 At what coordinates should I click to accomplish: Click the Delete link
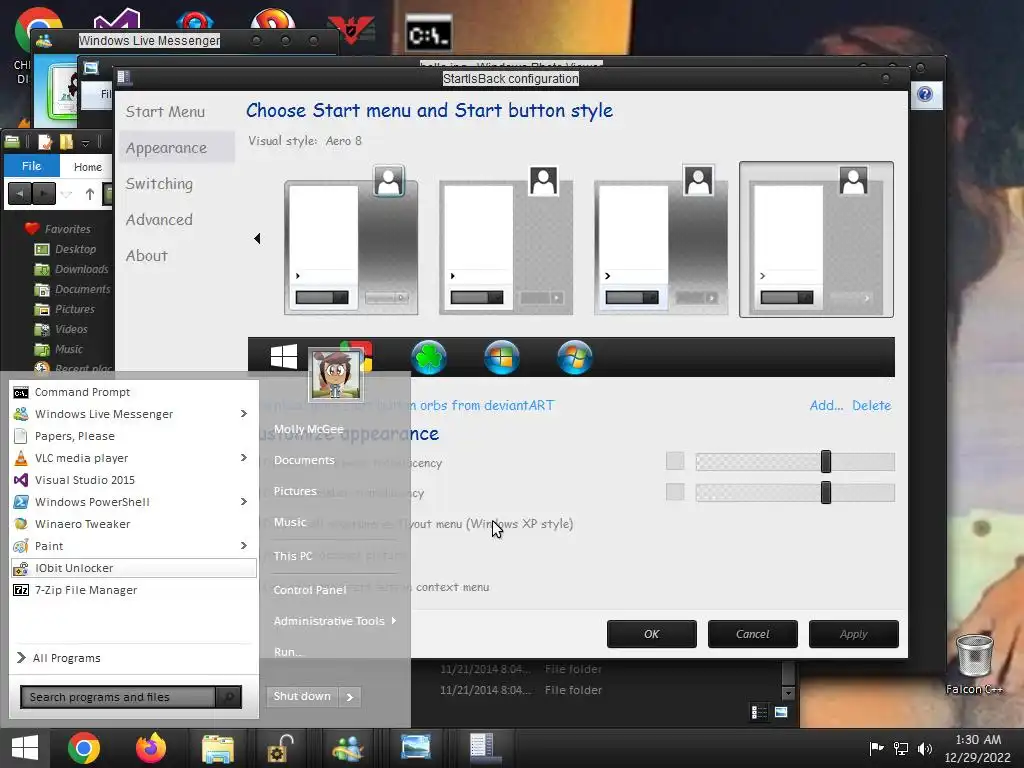click(x=871, y=406)
